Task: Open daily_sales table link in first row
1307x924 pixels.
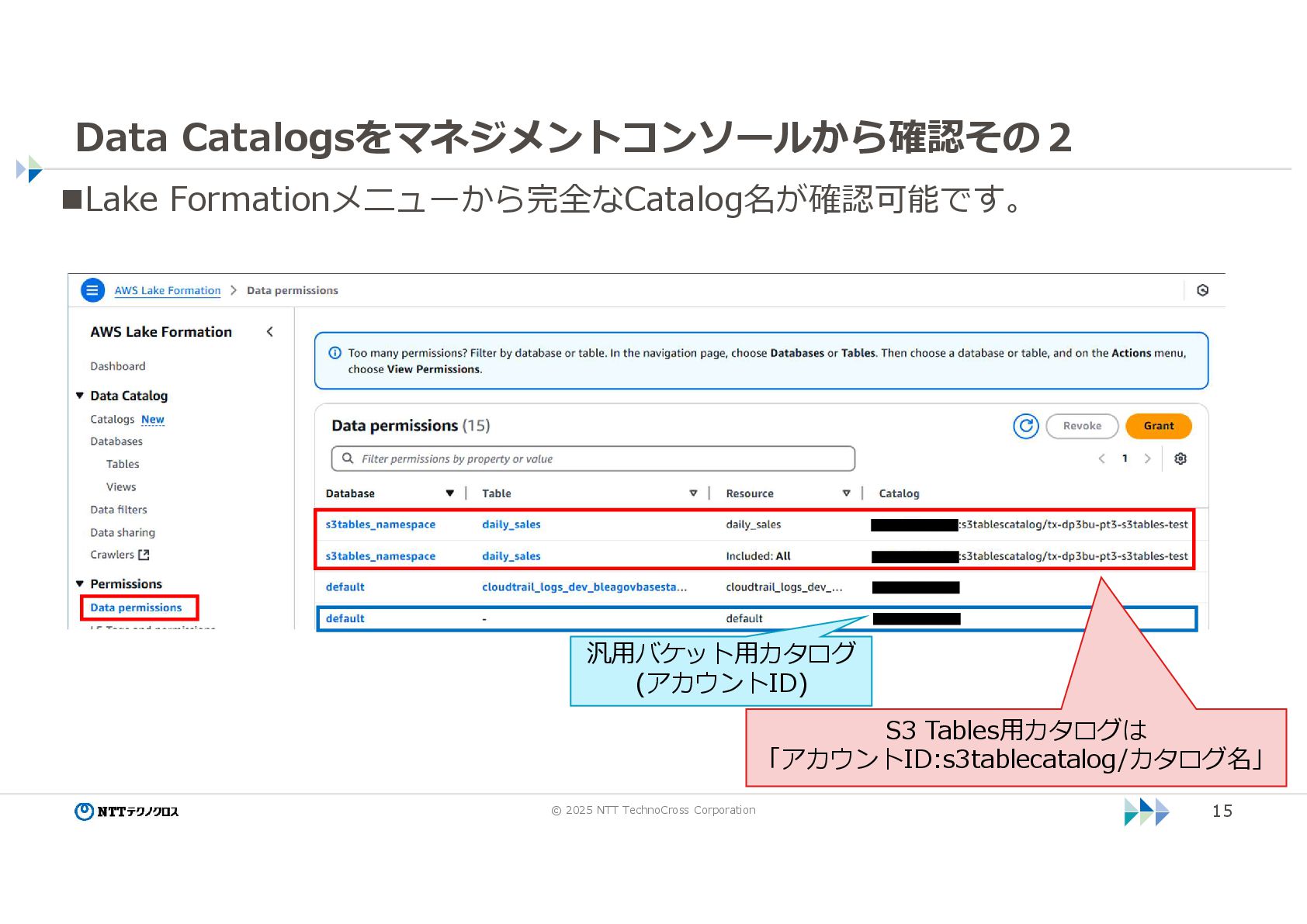Action: [x=511, y=524]
